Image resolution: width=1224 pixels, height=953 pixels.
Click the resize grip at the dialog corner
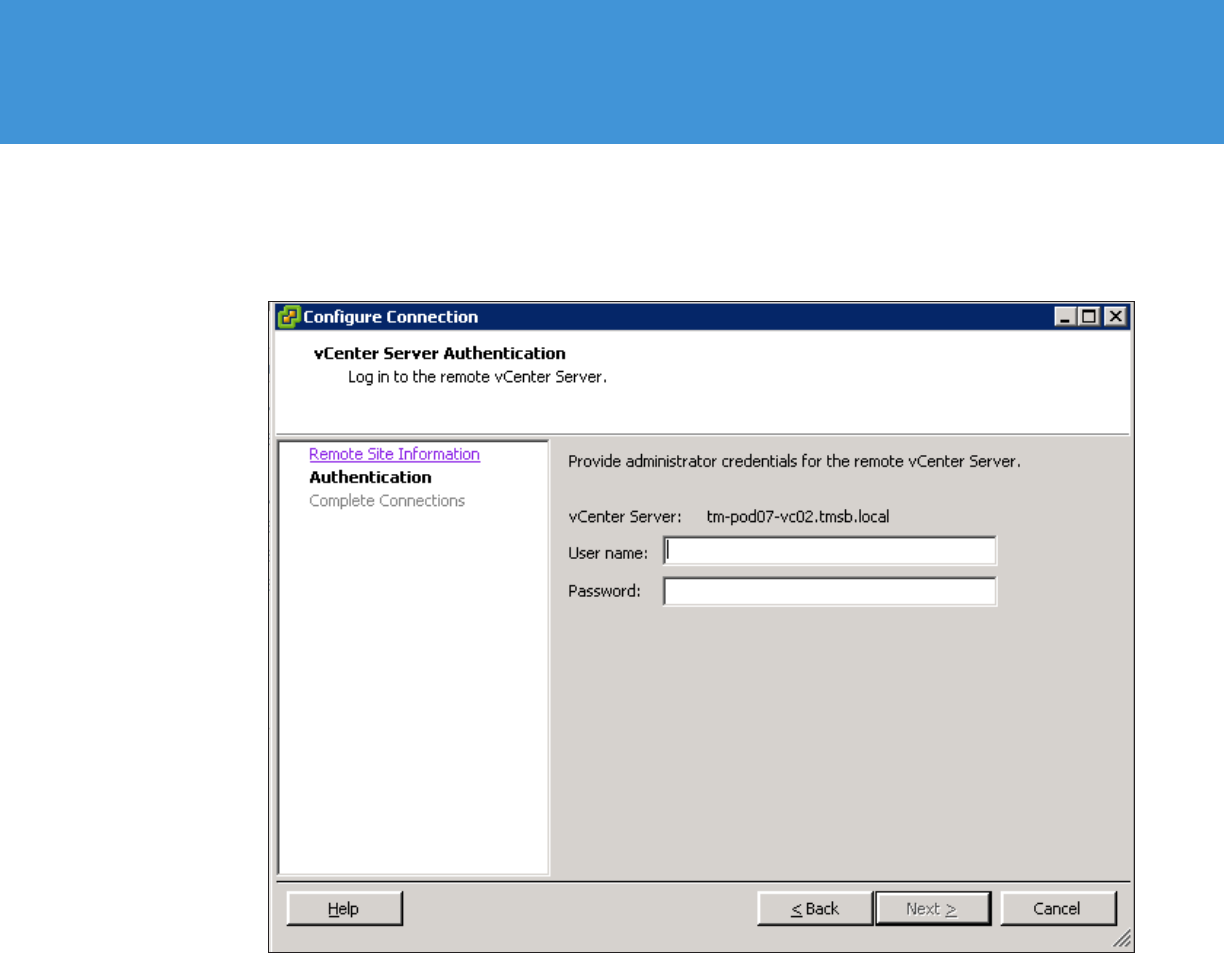1122,937
